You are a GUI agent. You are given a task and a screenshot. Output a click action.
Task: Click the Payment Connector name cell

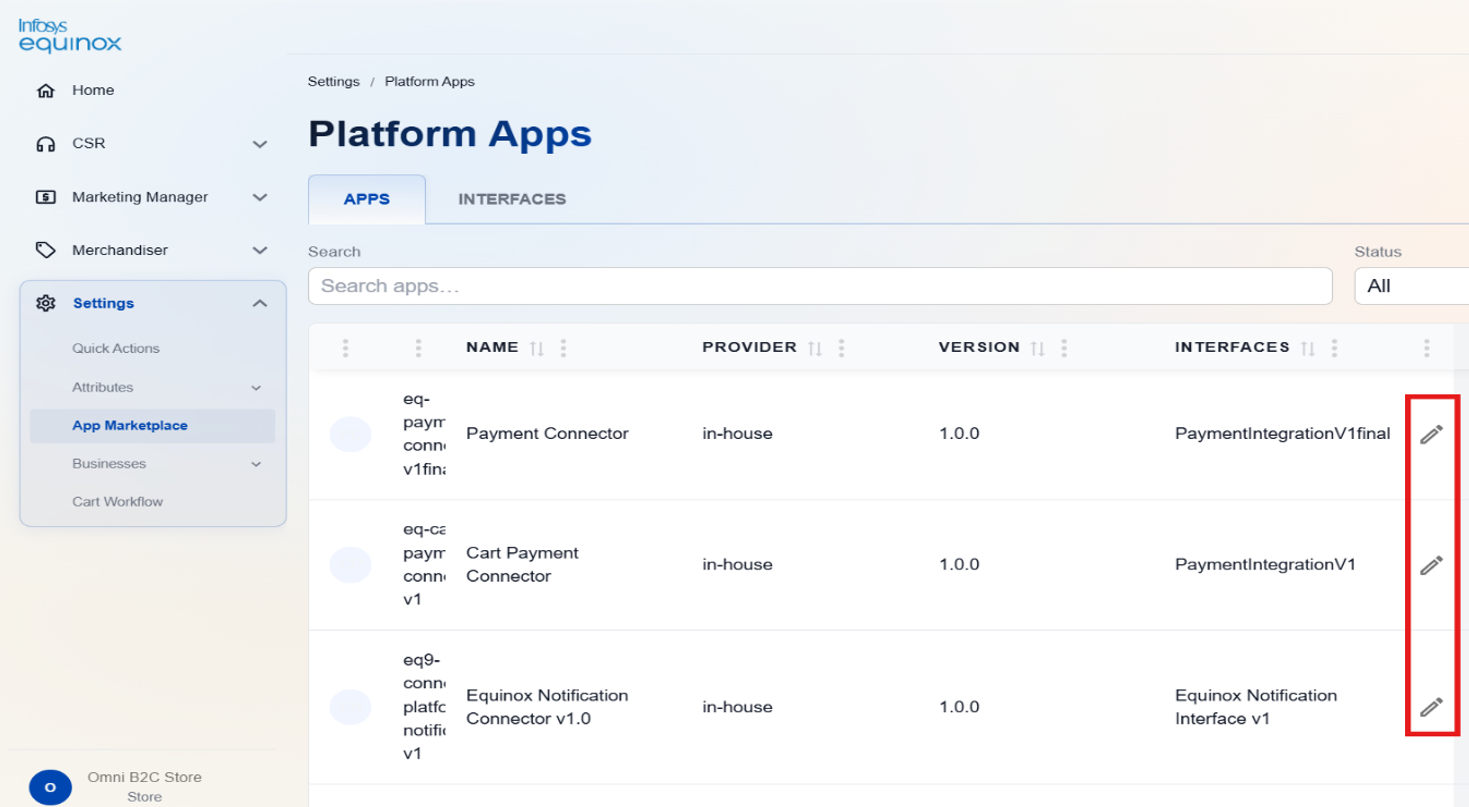point(548,434)
